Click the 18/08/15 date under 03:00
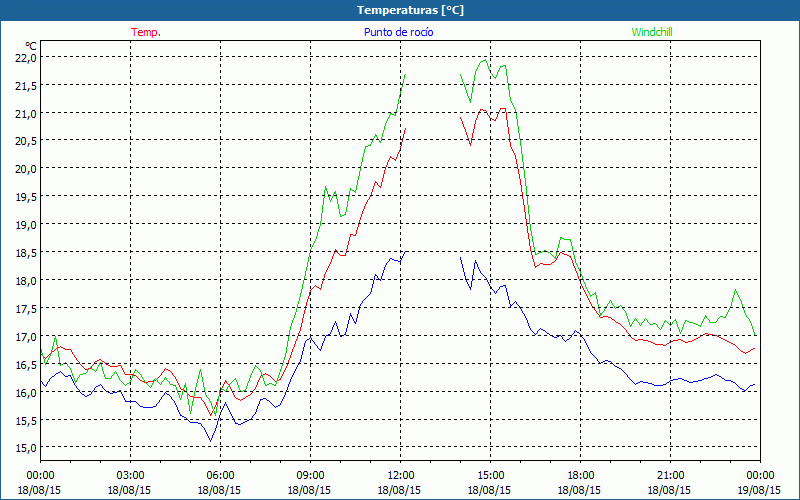The height and width of the screenshot is (500, 800). 129,490
